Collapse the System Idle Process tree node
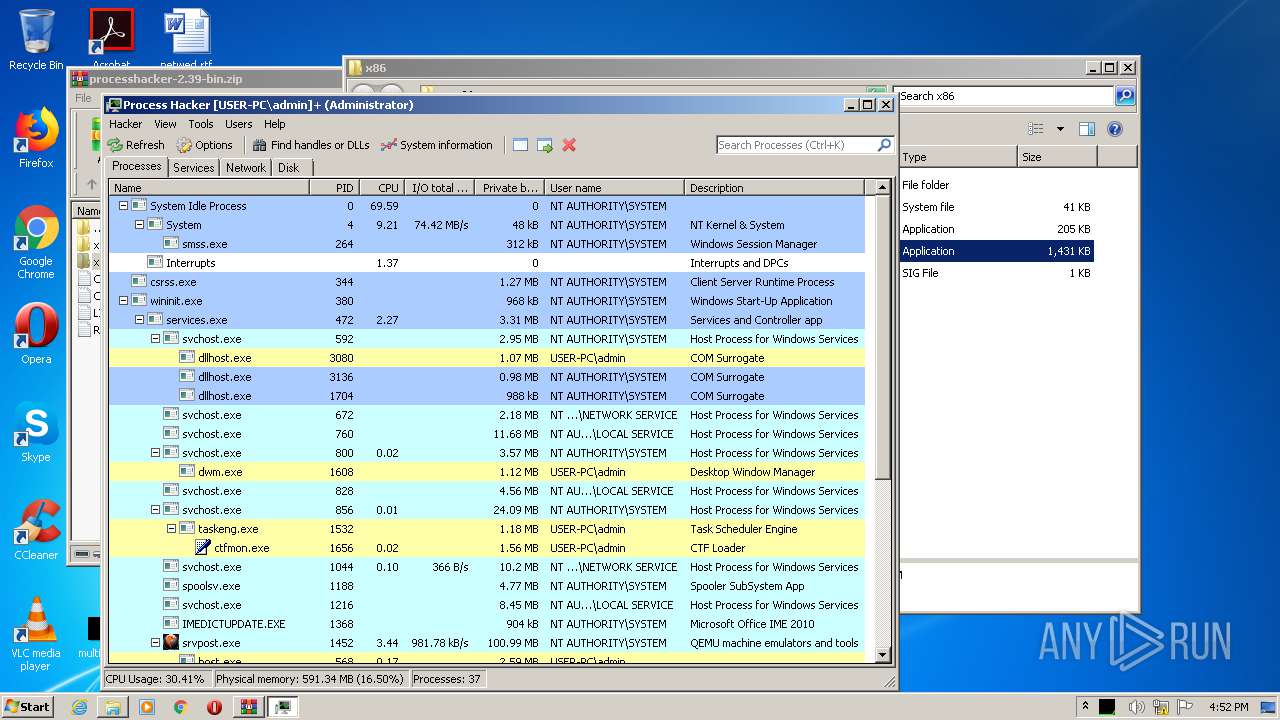This screenshot has height=720, width=1280. 124,206
